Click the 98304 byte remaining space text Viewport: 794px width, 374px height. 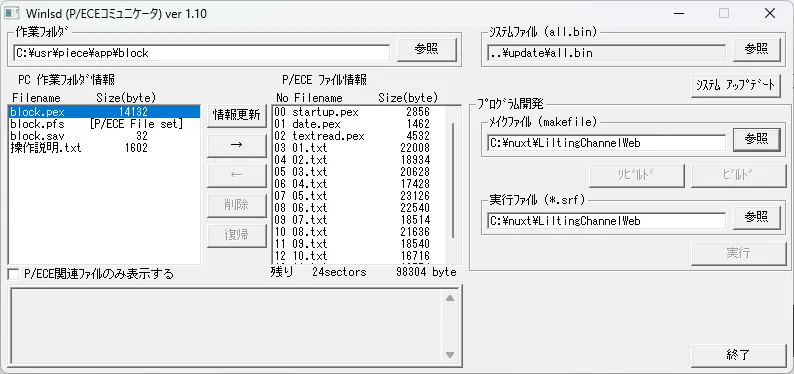coord(426,272)
